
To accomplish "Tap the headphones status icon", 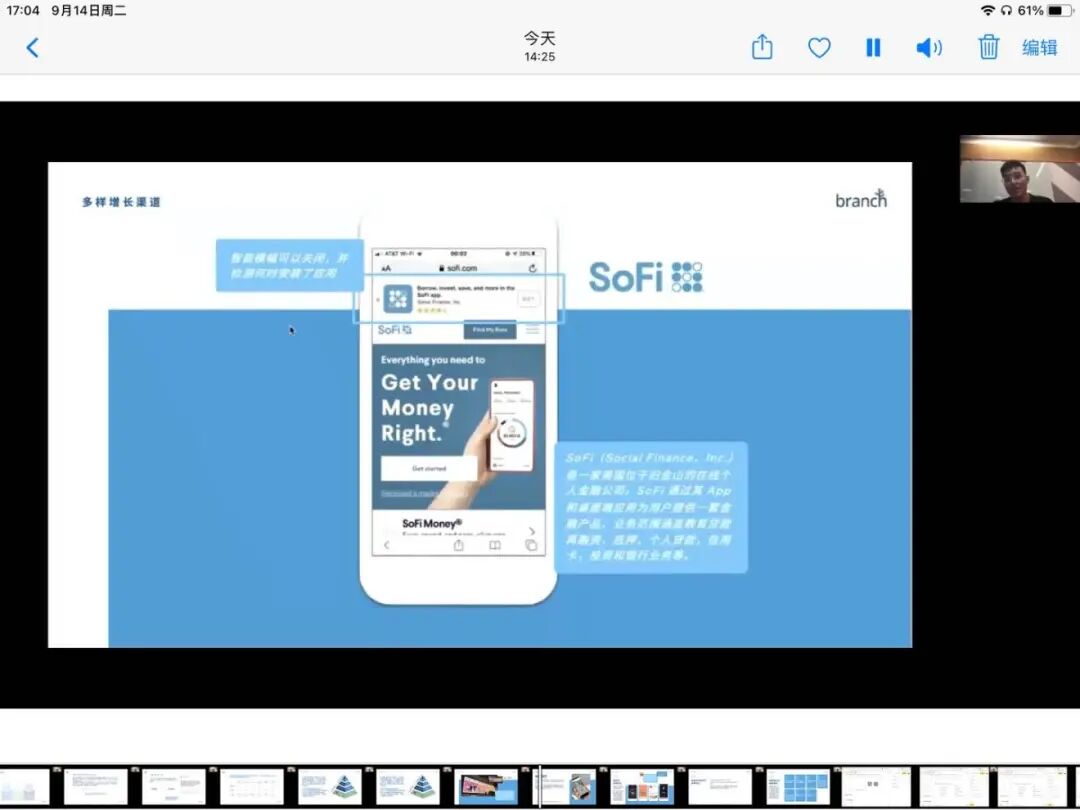I will [1006, 10].
